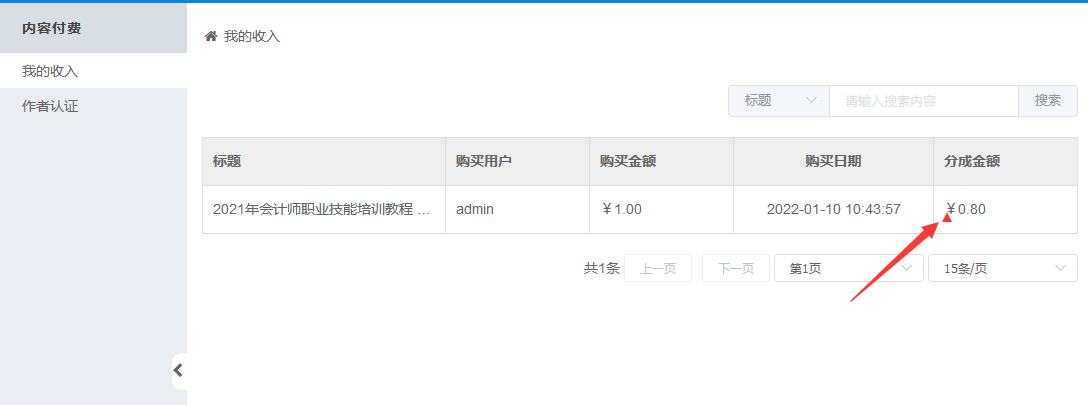Click the 下一页 button
Screen dimensions: 1088x405
click(736, 268)
